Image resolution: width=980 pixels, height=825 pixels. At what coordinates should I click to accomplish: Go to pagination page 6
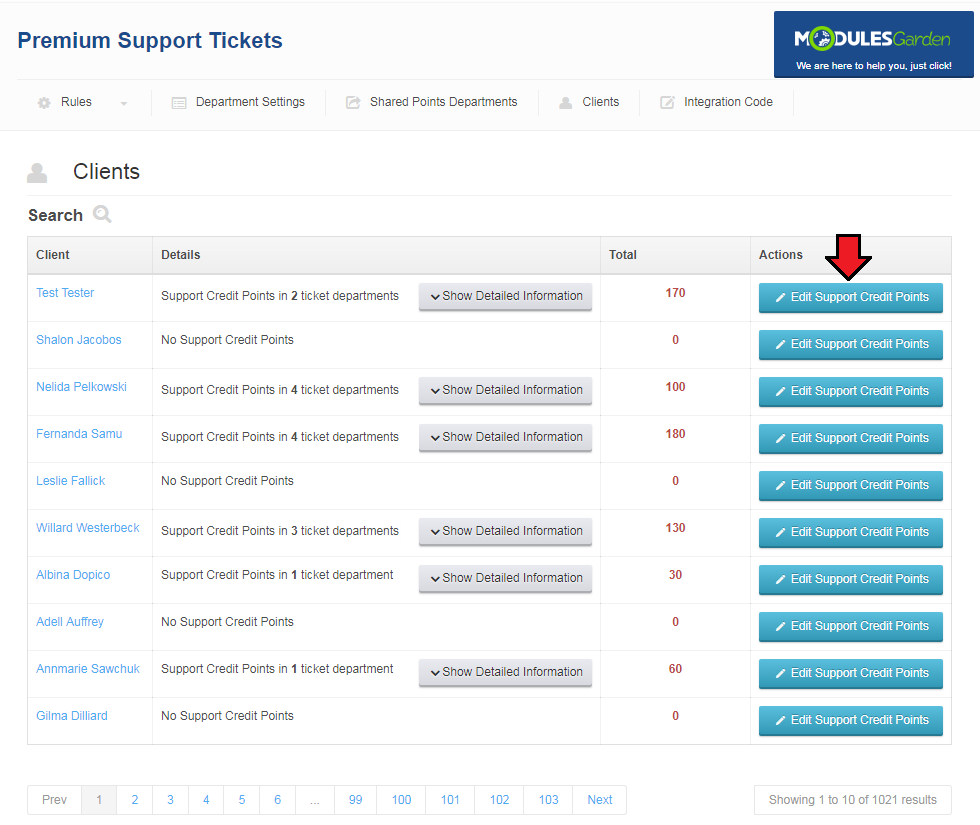point(278,800)
